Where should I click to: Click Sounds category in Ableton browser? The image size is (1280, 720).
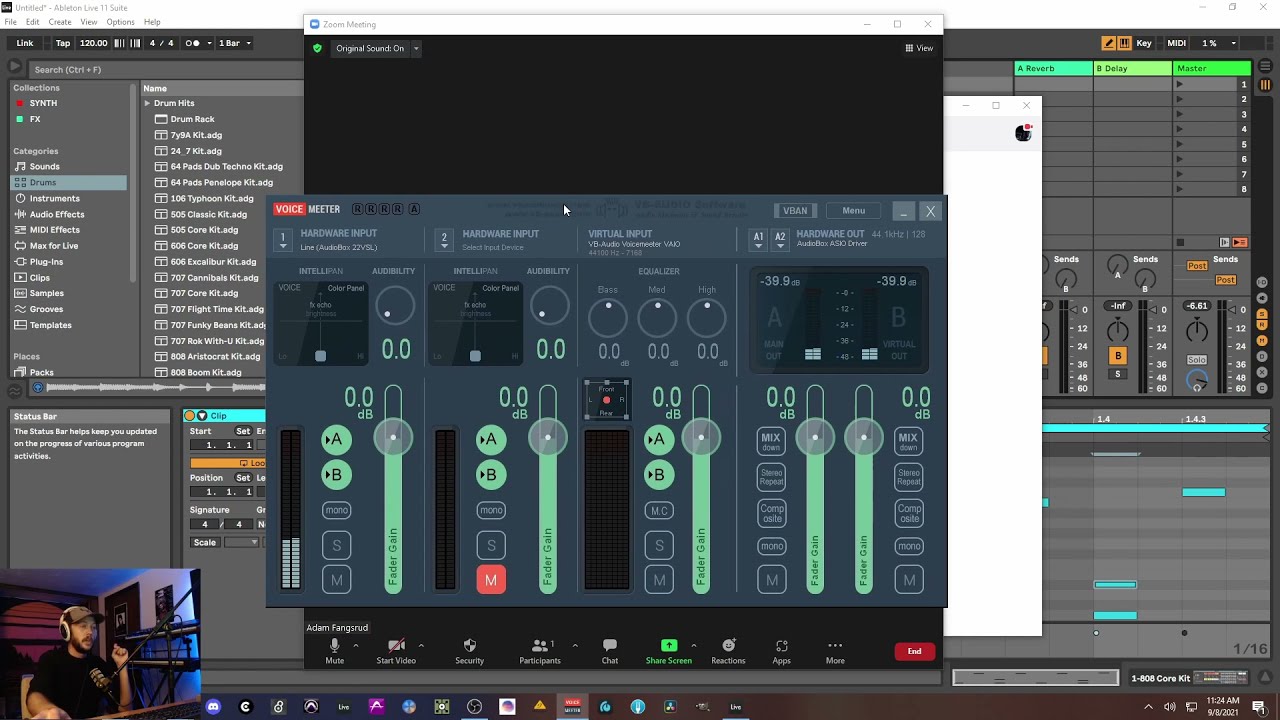pyautogui.click(x=44, y=167)
